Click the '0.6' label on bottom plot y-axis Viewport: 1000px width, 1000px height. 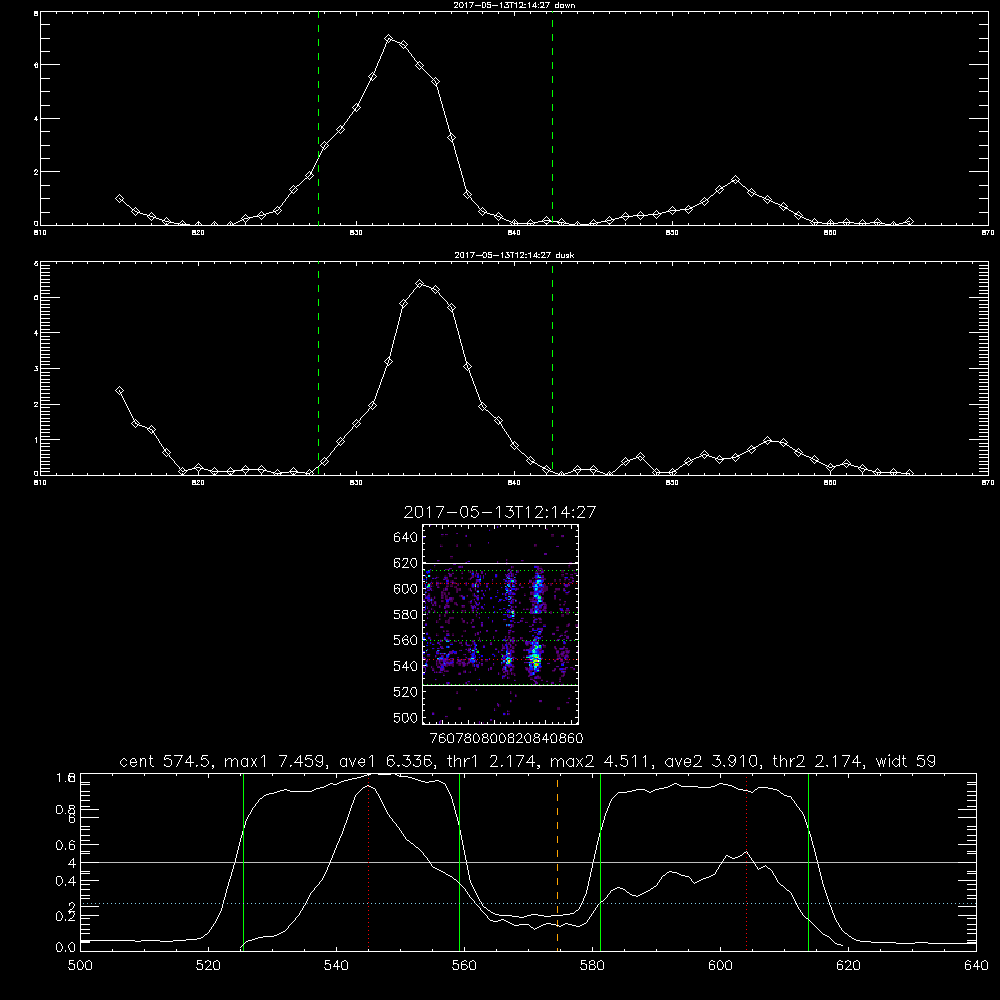[66, 845]
